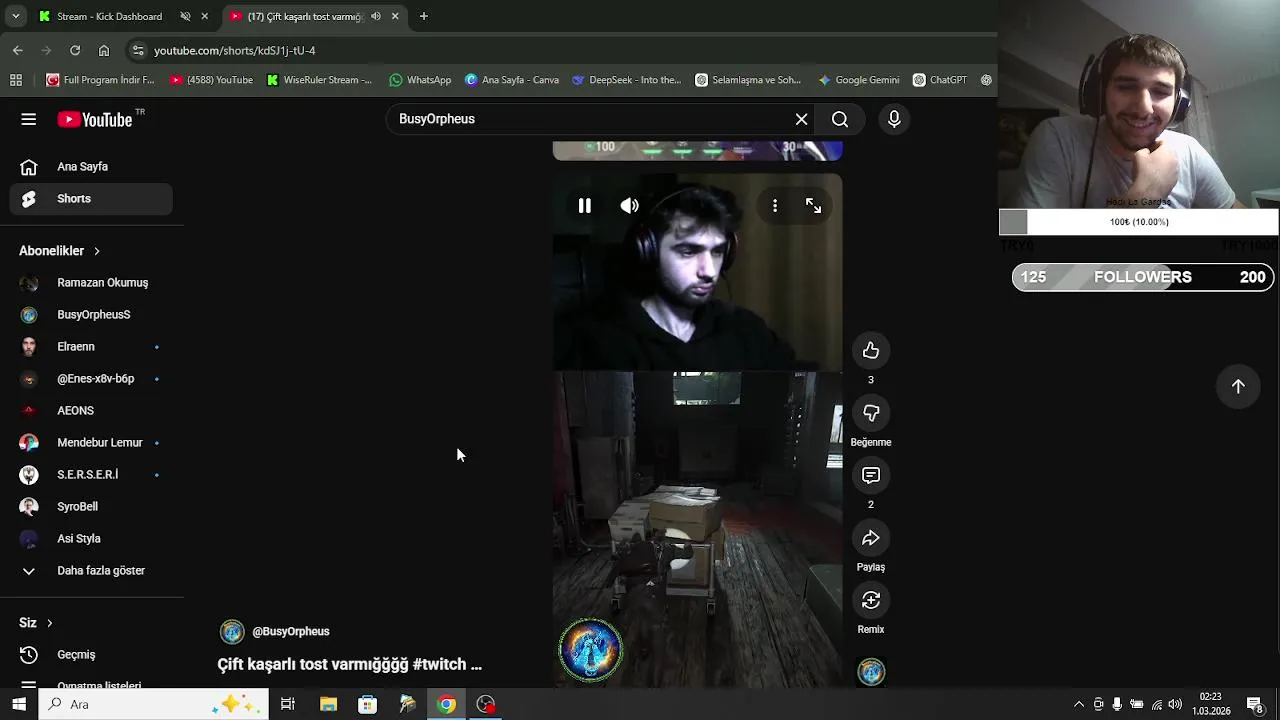1280x720 pixels.
Task: Reload the current page
Action: click(x=75, y=50)
